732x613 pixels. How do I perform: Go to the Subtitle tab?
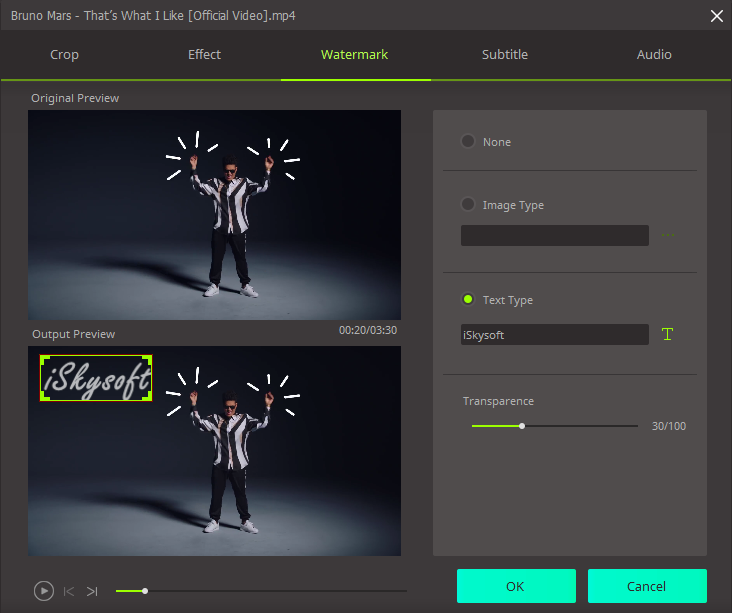(x=504, y=55)
